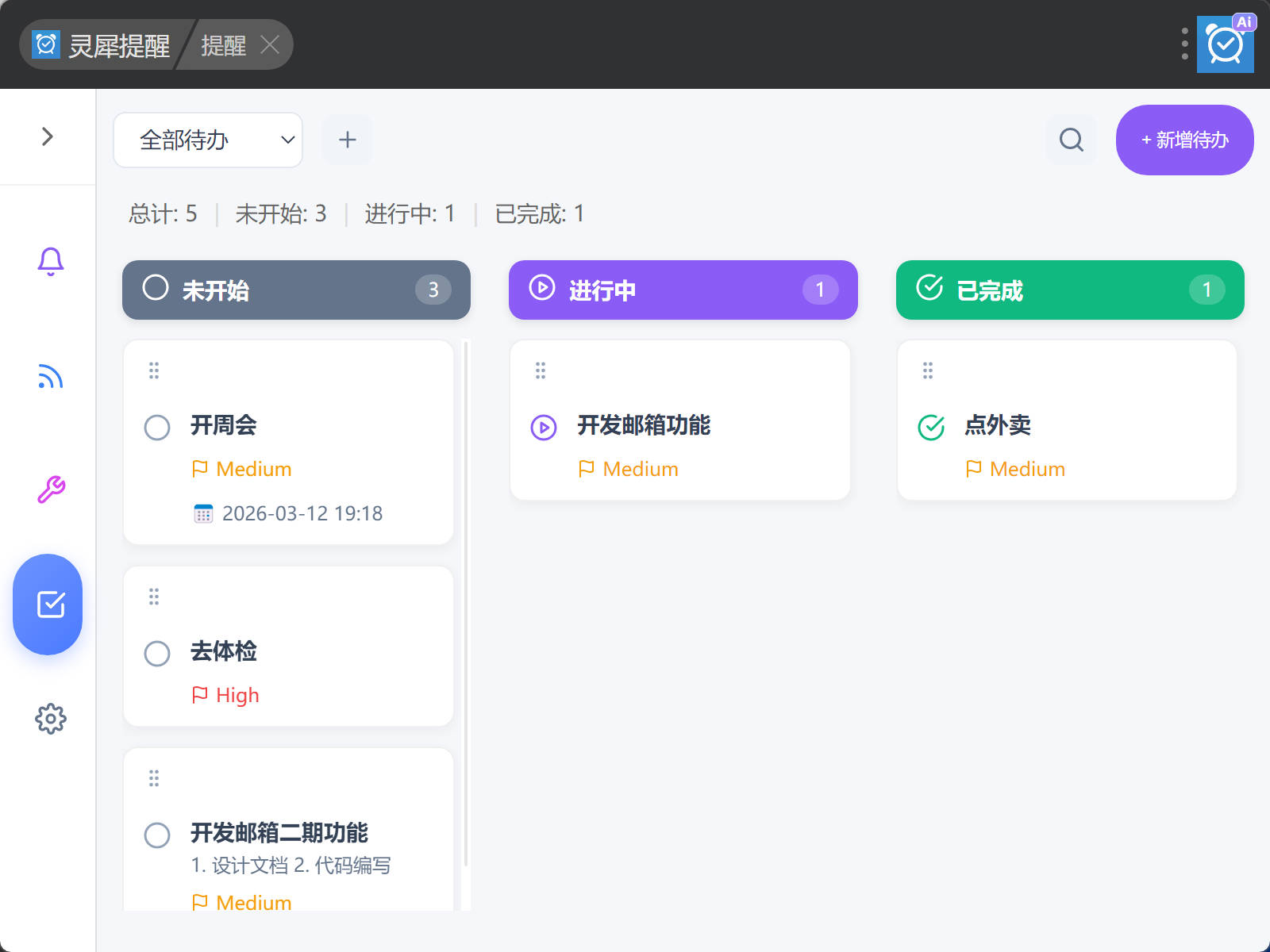This screenshot has height=952, width=1270.
Task: Expand the left sidebar with chevron
Action: point(48,136)
